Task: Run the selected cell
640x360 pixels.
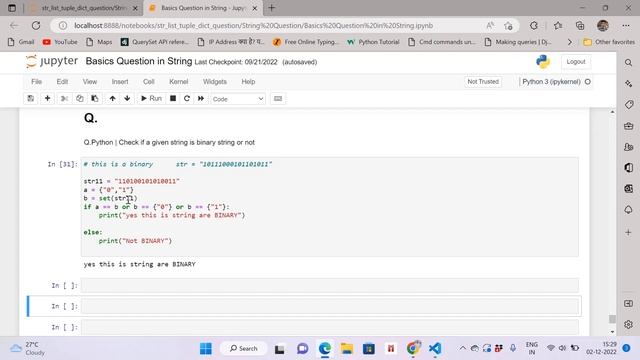Action: click(151, 99)
